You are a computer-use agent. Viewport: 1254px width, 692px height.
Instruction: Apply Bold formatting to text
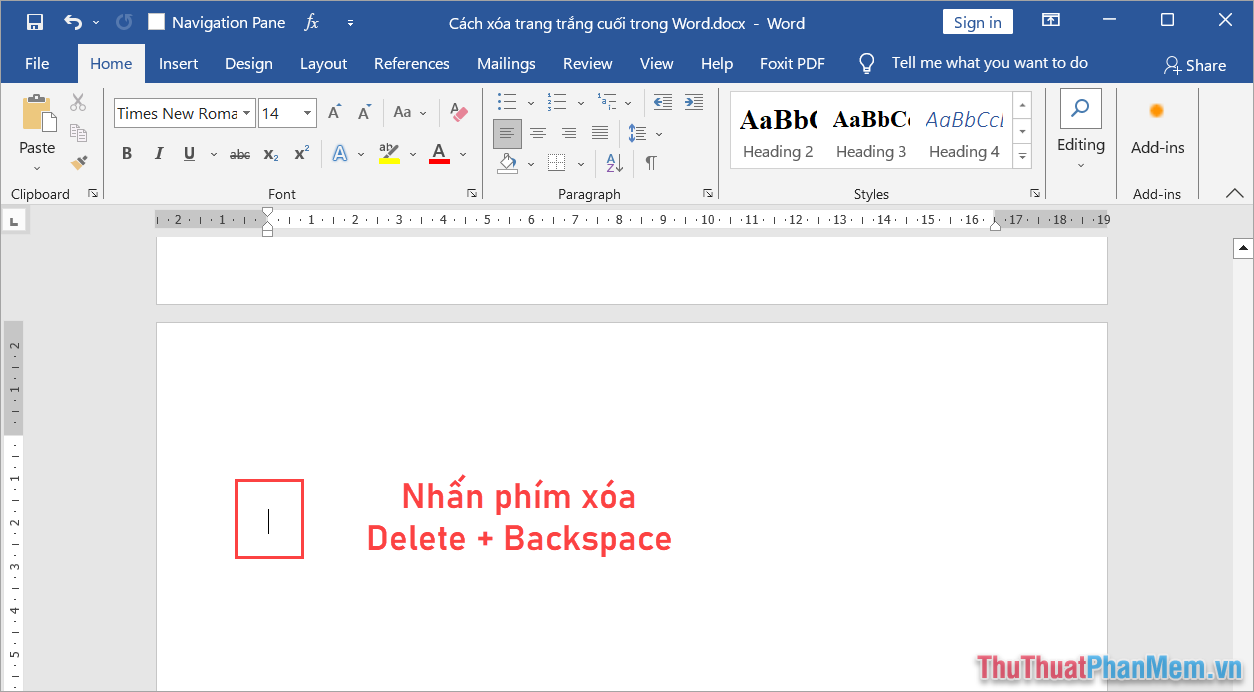pos(126,152)
